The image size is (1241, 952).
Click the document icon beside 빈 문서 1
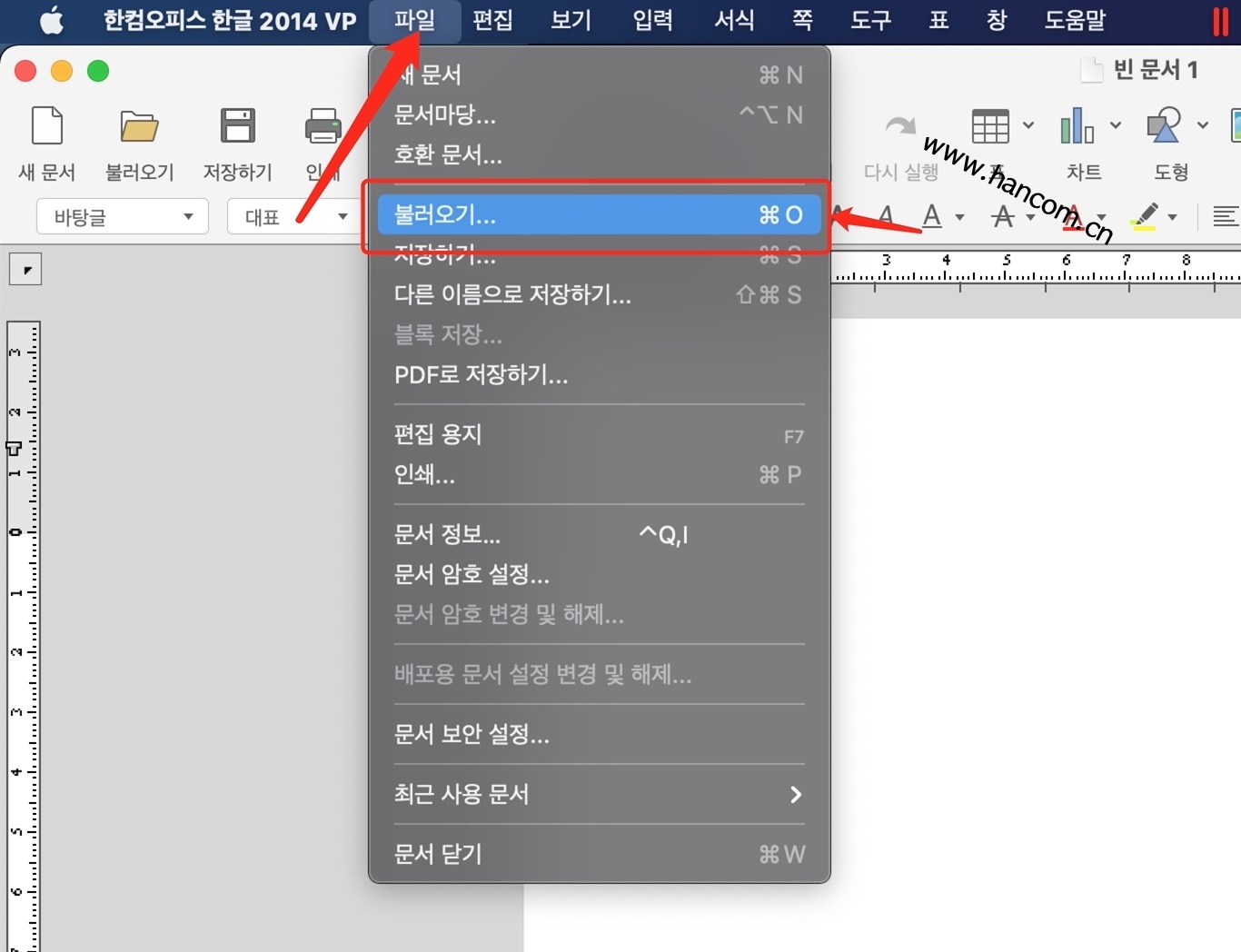point(1091,70)
